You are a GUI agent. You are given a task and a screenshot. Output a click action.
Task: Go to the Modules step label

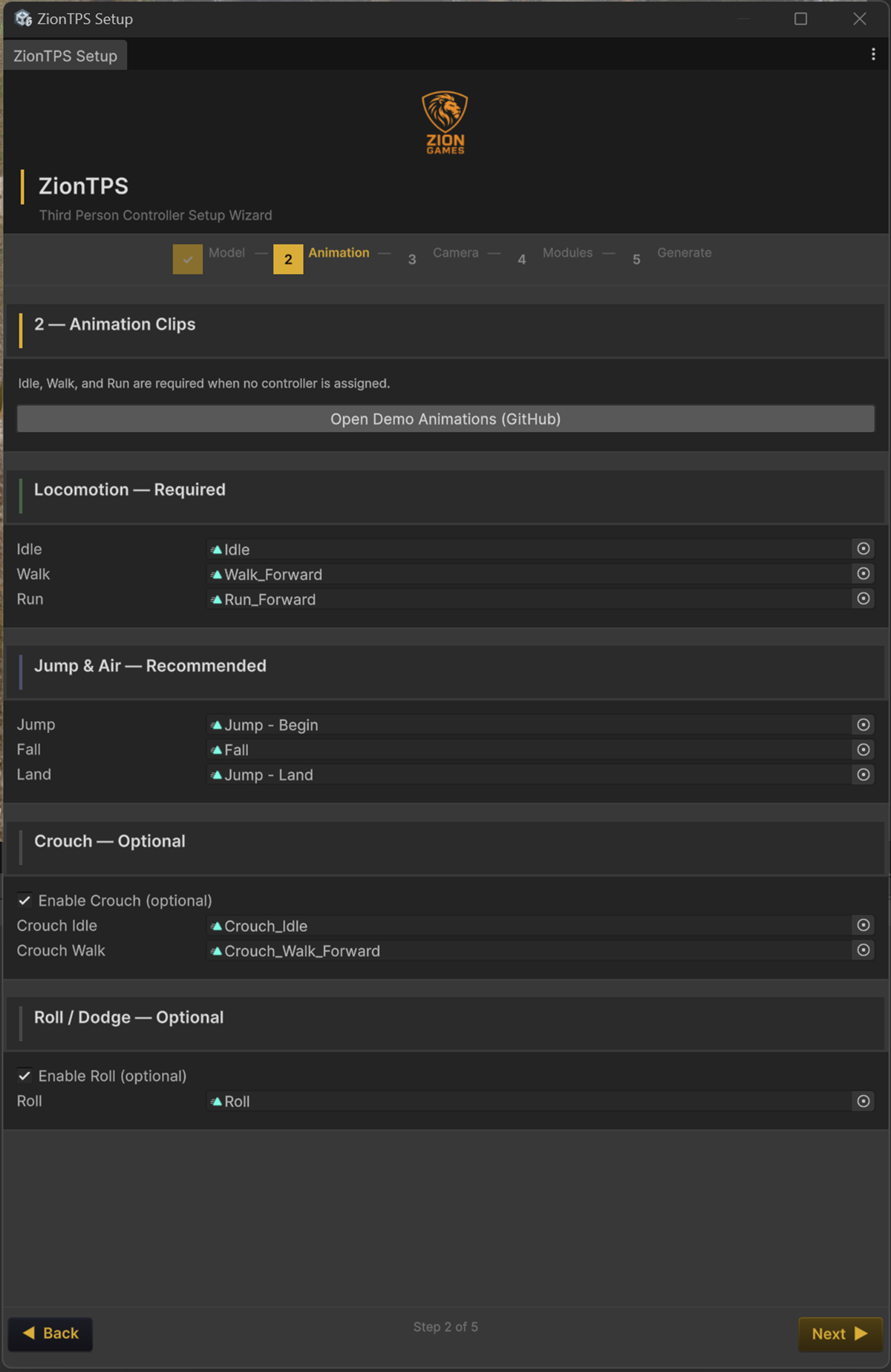pos(567,252)
